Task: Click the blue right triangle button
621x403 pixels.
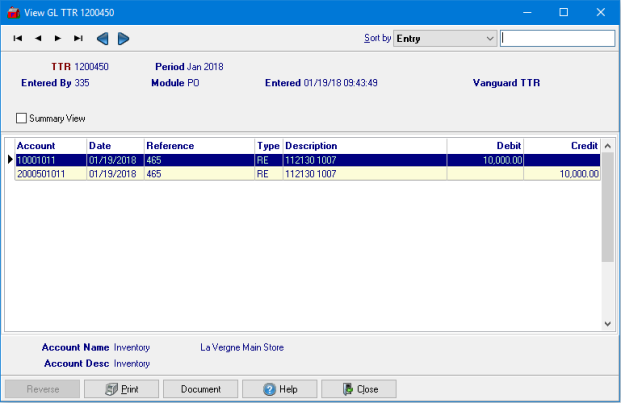Action: pos(123,39)
